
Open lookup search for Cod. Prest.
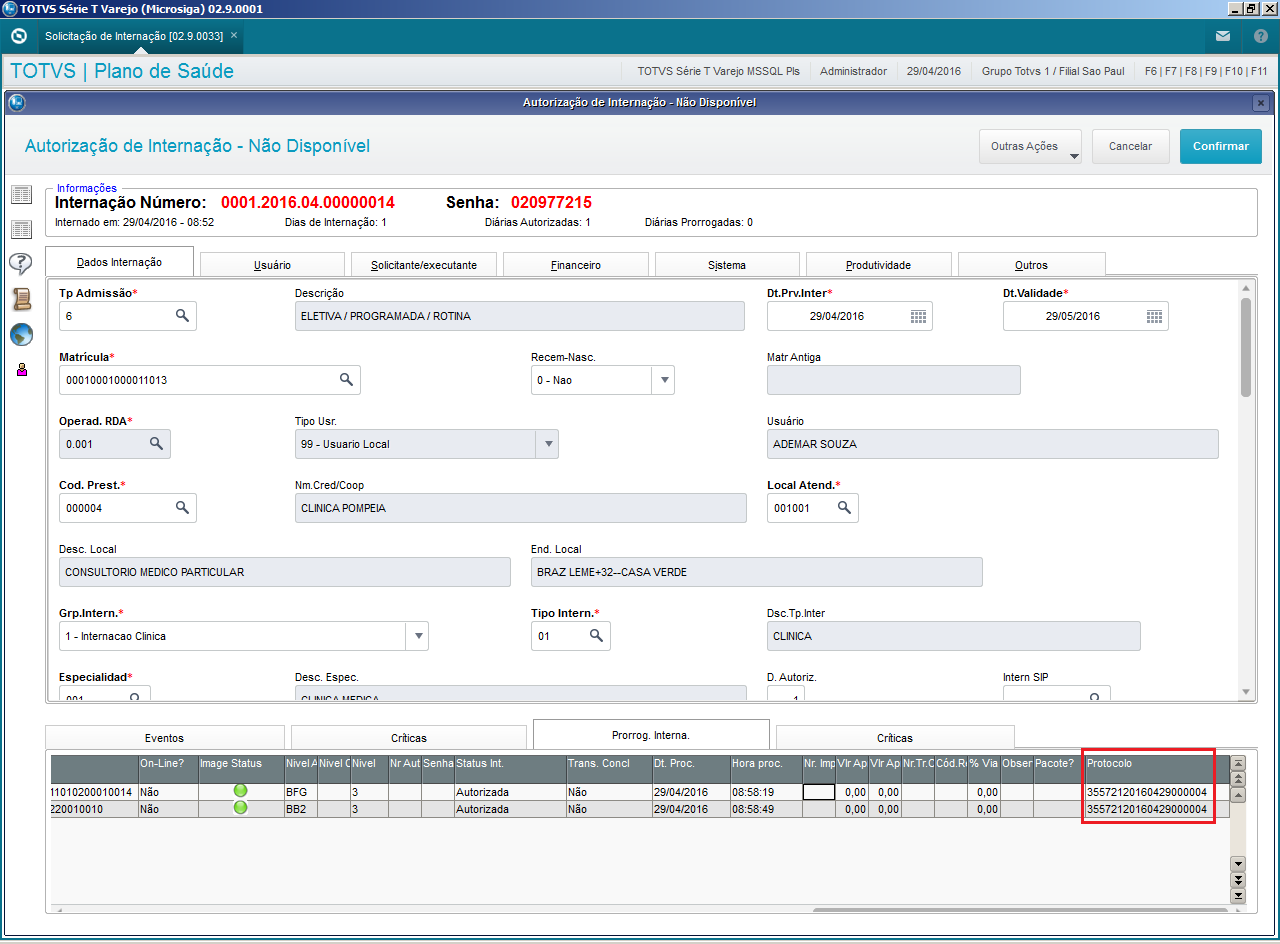pos(182,508)
